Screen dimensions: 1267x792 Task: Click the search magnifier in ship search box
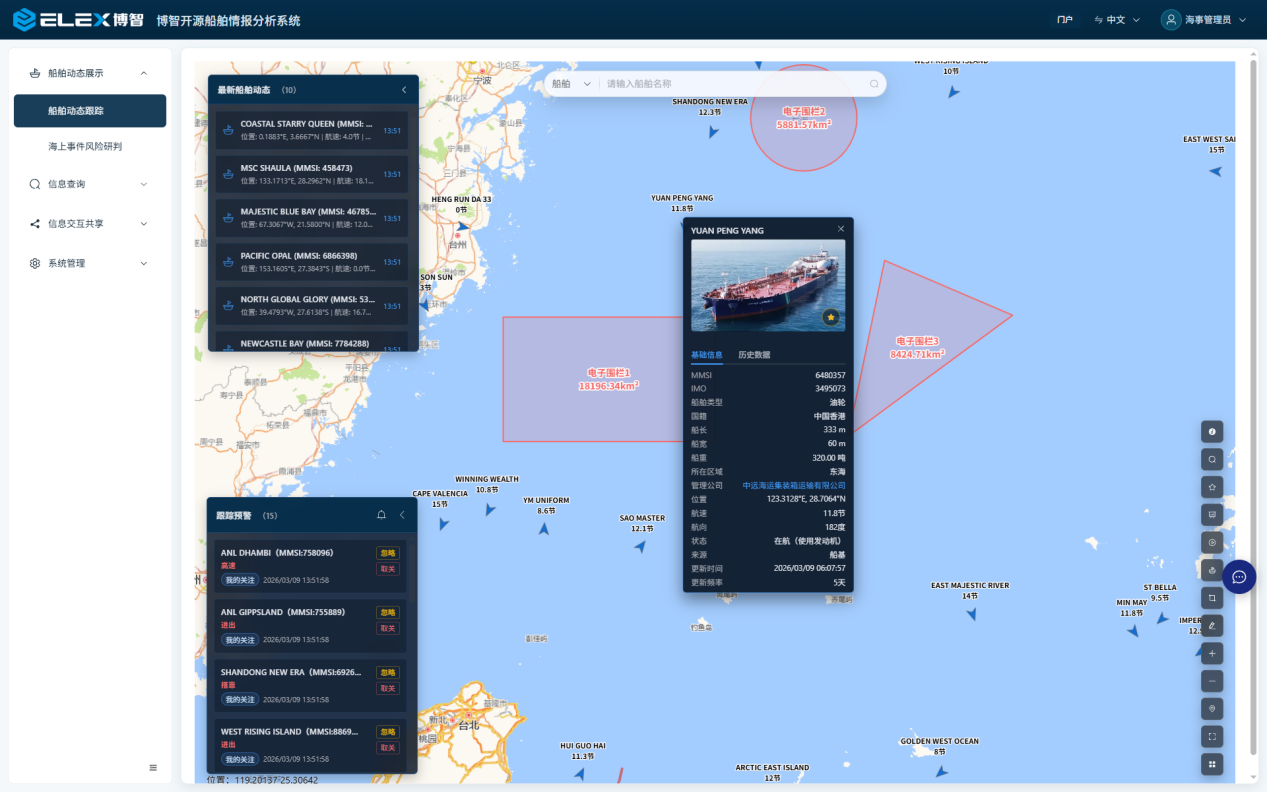pyautogui.click(x=873, y=84)
